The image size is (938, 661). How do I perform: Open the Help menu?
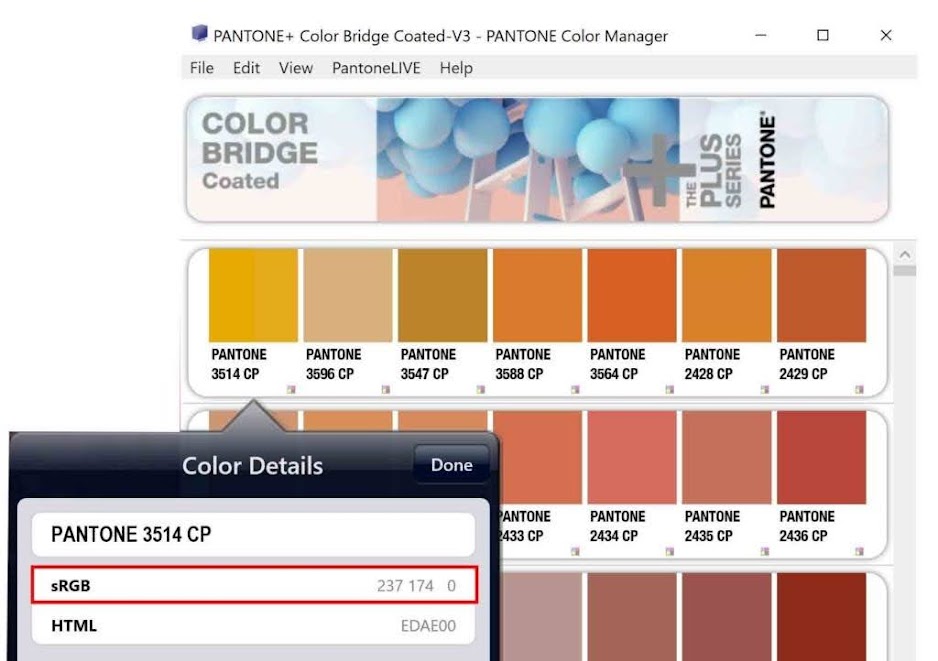(x=456, y=68)
